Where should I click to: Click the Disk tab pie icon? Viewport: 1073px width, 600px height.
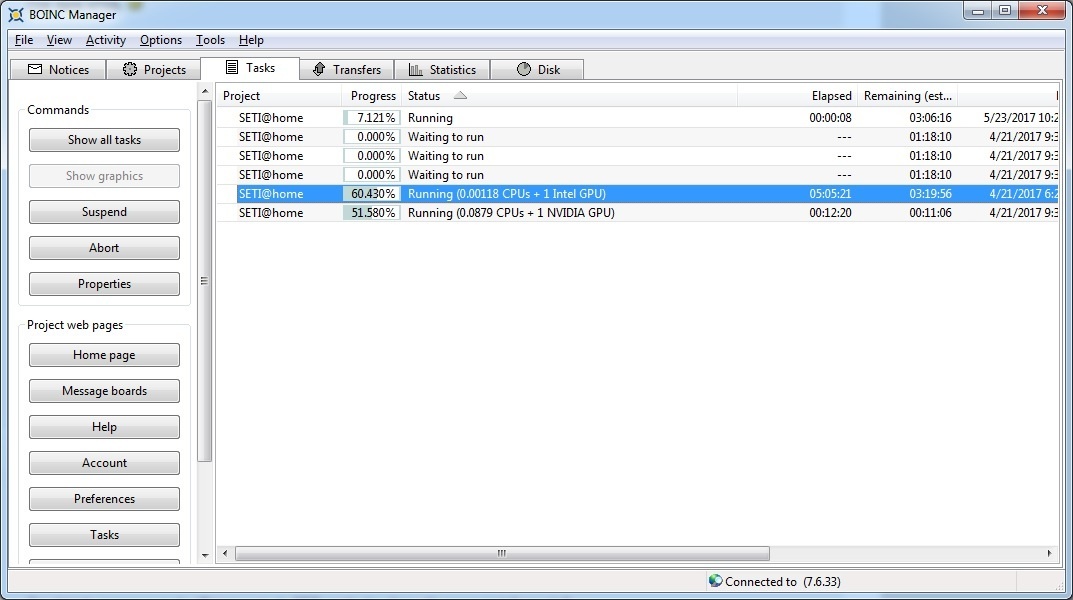tap(523, 69)
